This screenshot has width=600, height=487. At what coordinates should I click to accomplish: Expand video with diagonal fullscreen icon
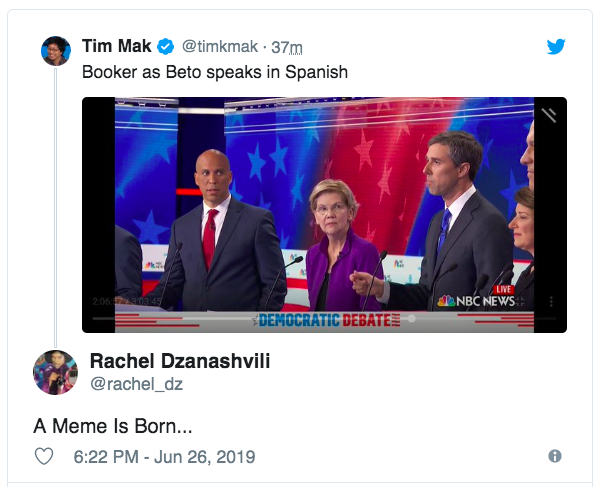[549, 115]
